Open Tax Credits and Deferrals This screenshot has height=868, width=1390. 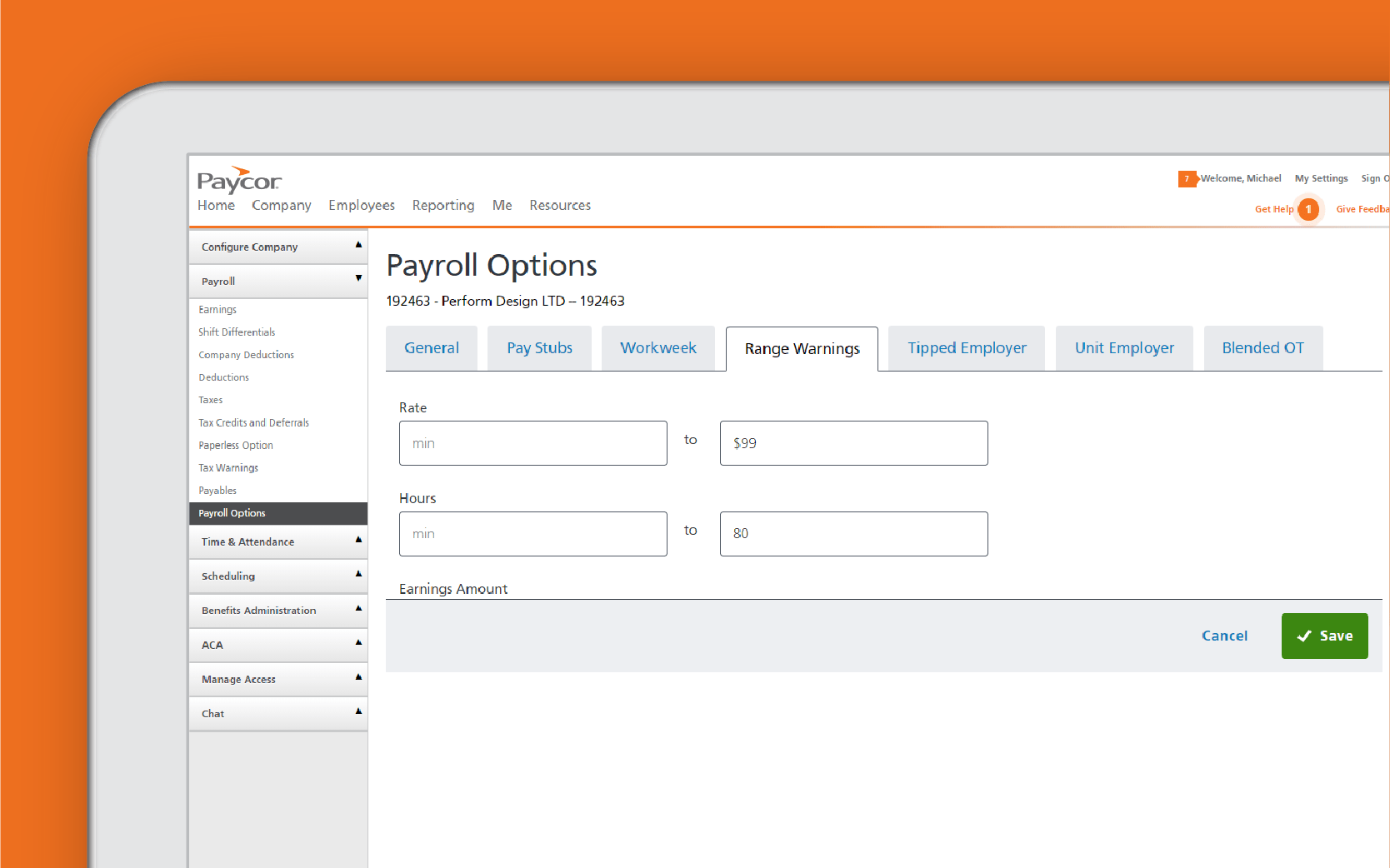click(x=253, y=423)
